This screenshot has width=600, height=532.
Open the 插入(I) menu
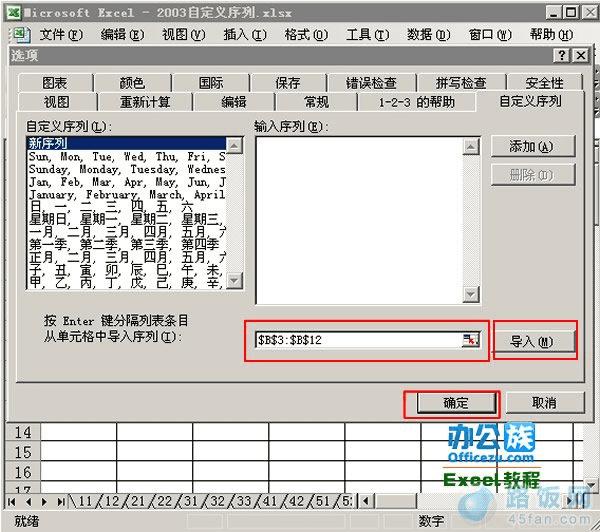pos(245,35)
